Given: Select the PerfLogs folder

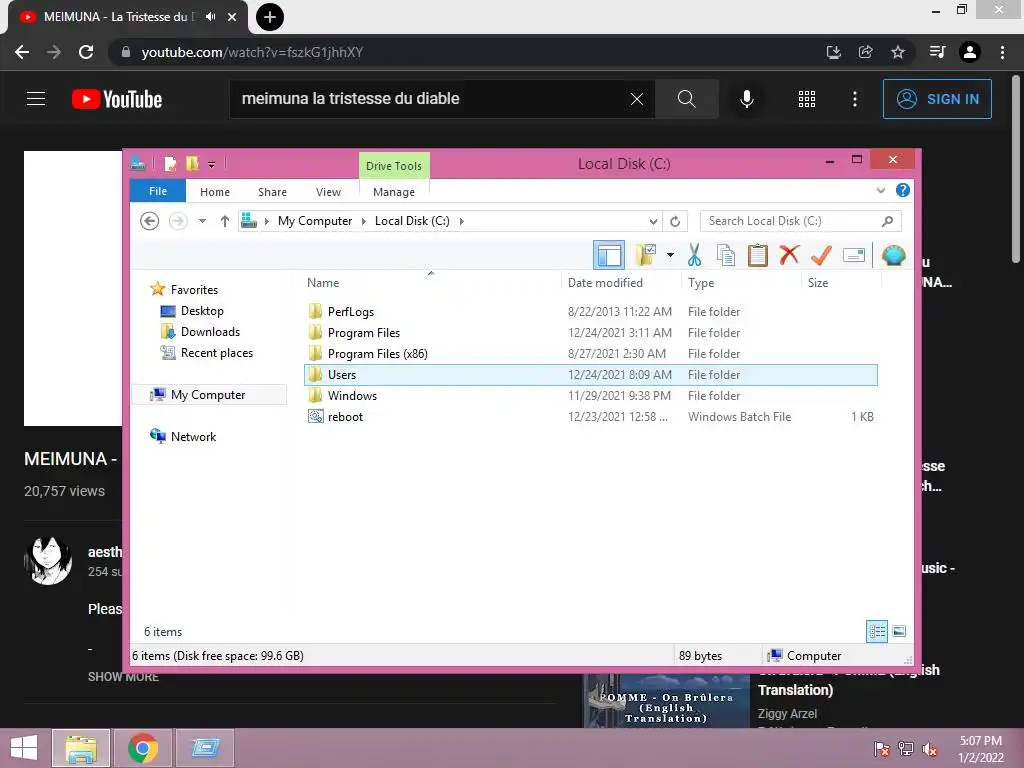Looking at the screenshot, I should coord(590,312).
